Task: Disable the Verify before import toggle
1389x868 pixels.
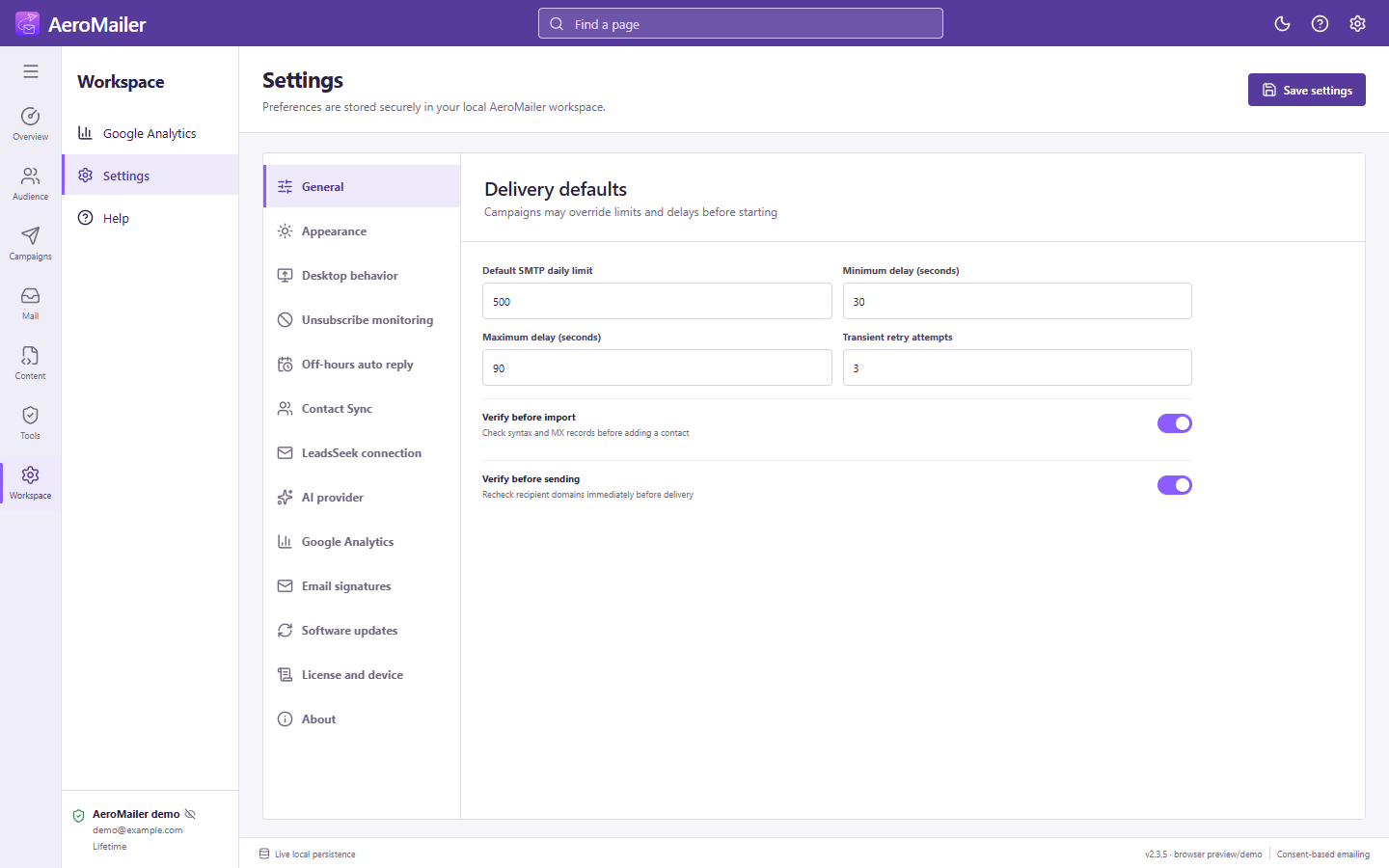Action: [x=1175, y=423]
